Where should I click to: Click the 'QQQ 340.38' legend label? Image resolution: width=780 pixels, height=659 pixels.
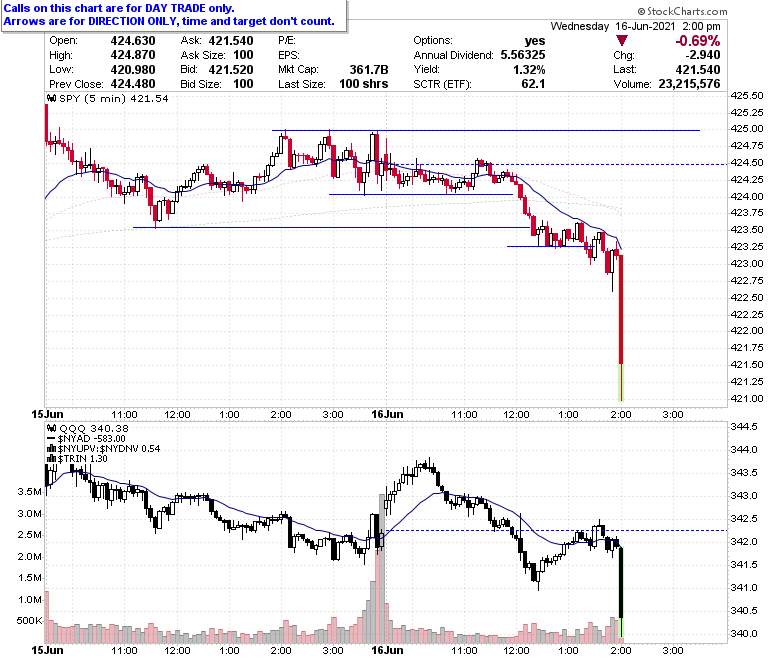[x=94, y=428]
